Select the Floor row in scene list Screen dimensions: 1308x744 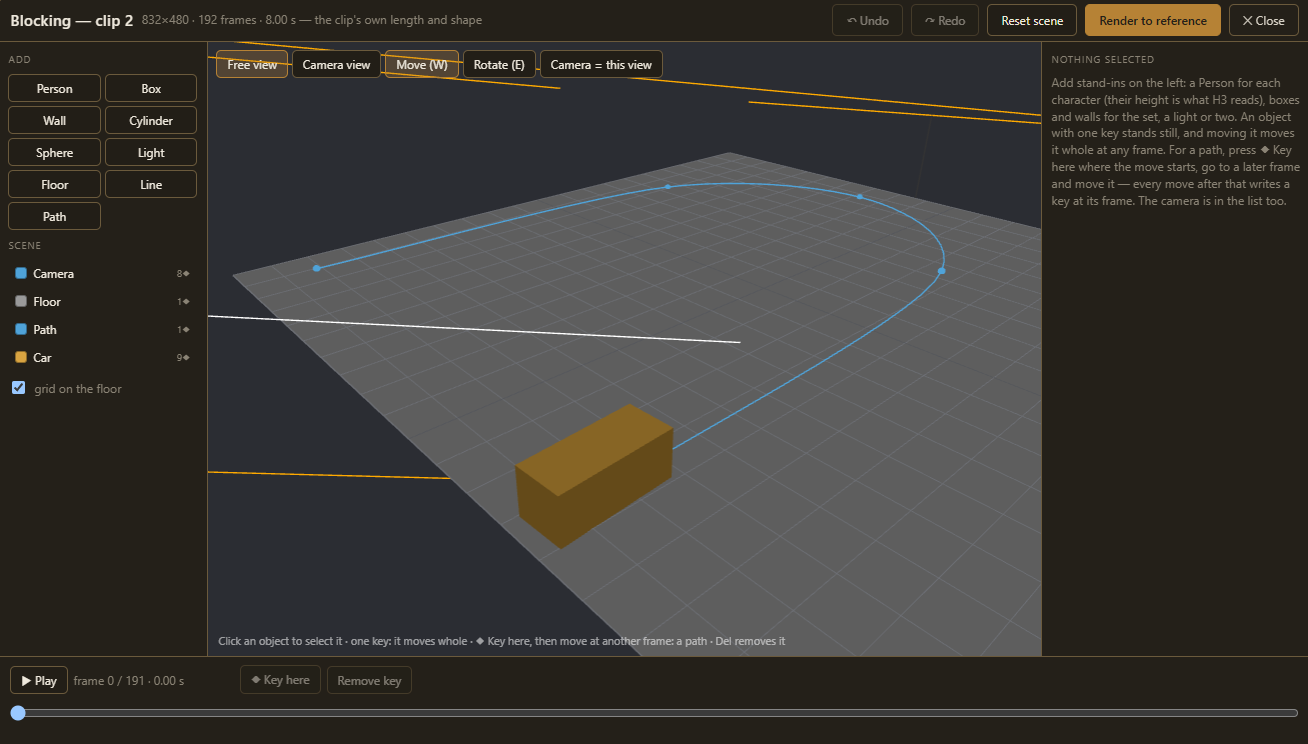pos(103,301)
